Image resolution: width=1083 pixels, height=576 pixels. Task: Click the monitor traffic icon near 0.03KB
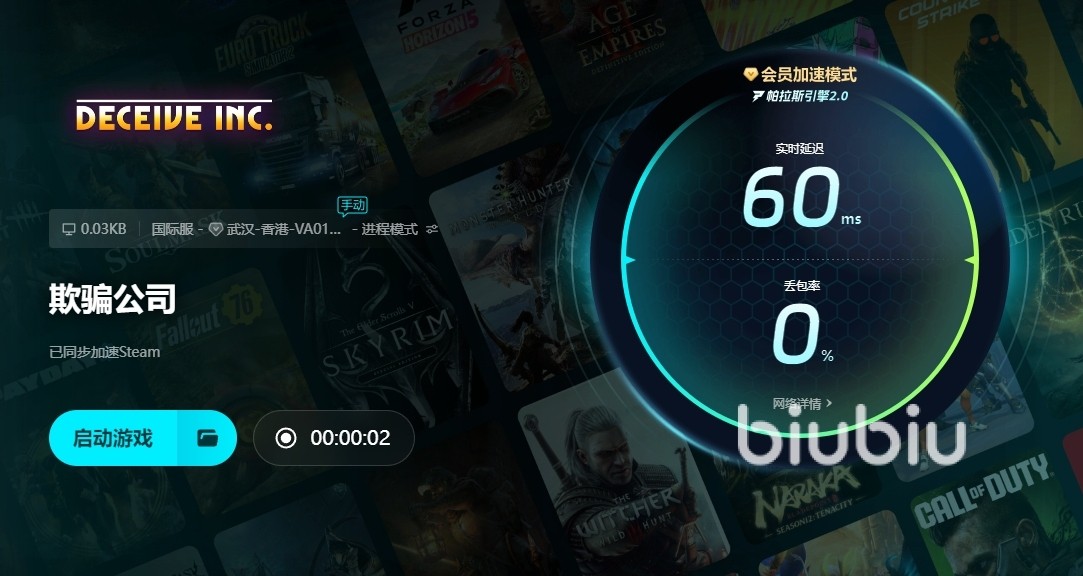pos(68,229)
